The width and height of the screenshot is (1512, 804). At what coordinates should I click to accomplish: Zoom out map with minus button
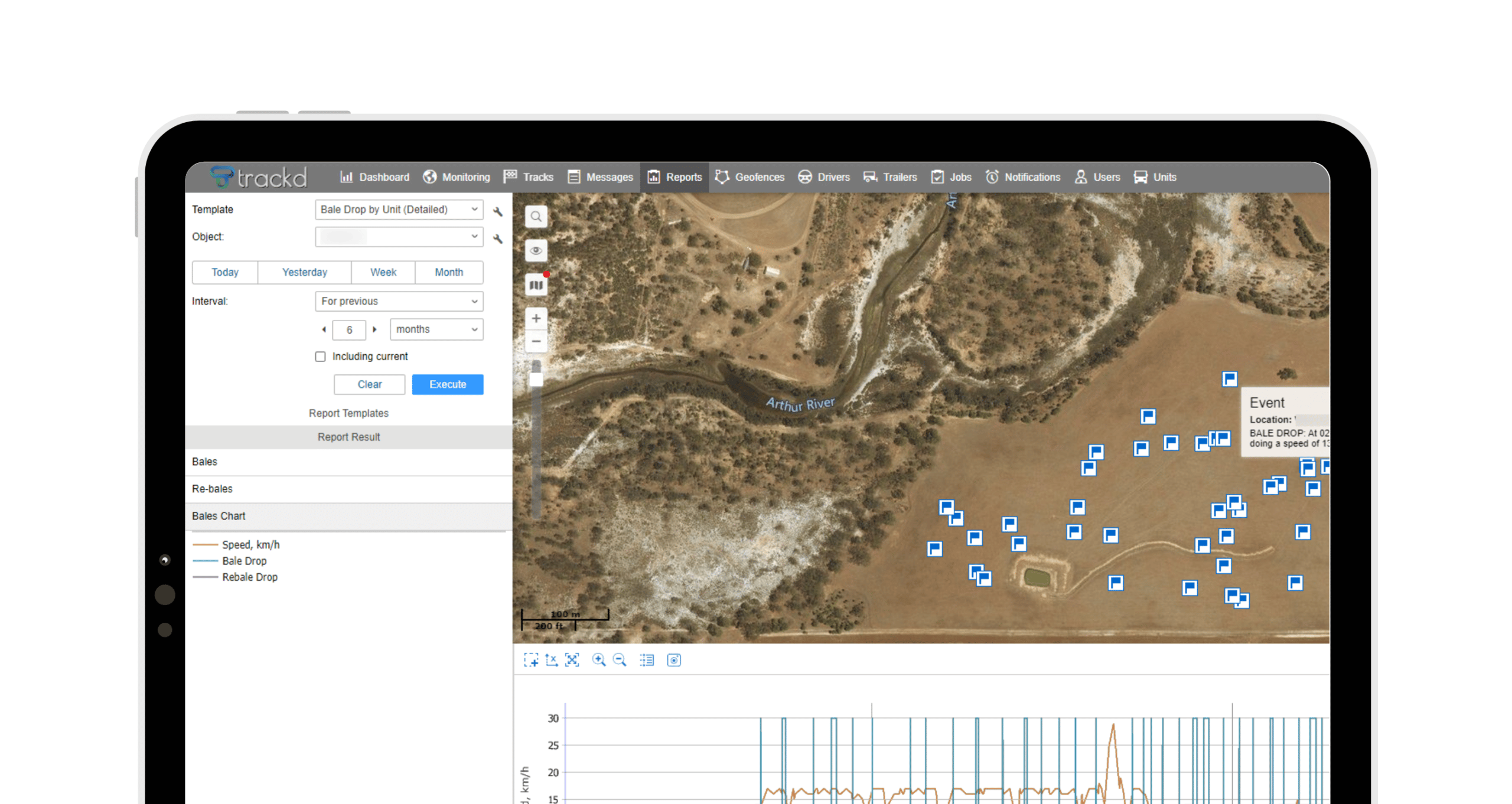click(x=536, y=342)
